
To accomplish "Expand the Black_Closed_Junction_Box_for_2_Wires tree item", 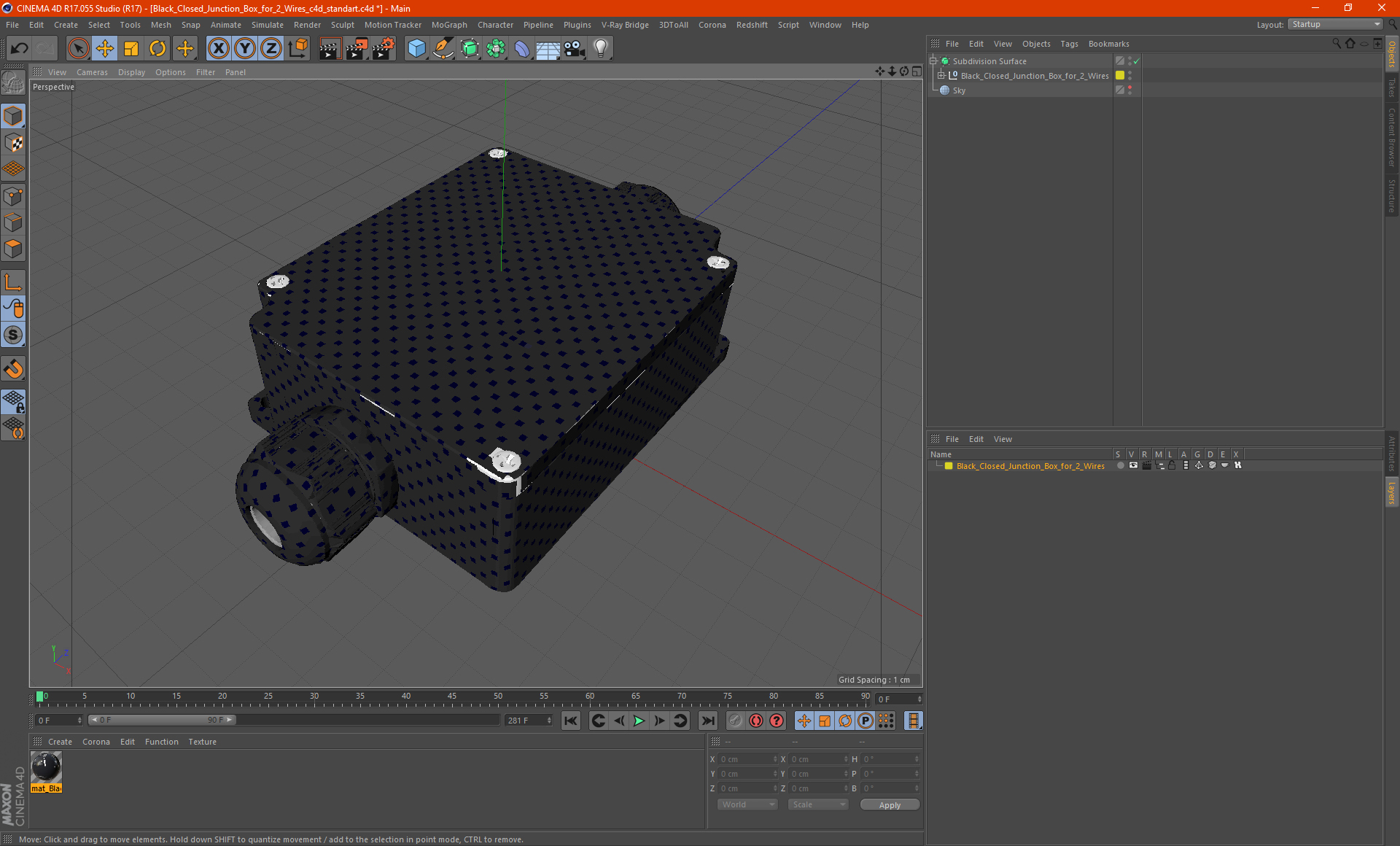I will point(941,75).
